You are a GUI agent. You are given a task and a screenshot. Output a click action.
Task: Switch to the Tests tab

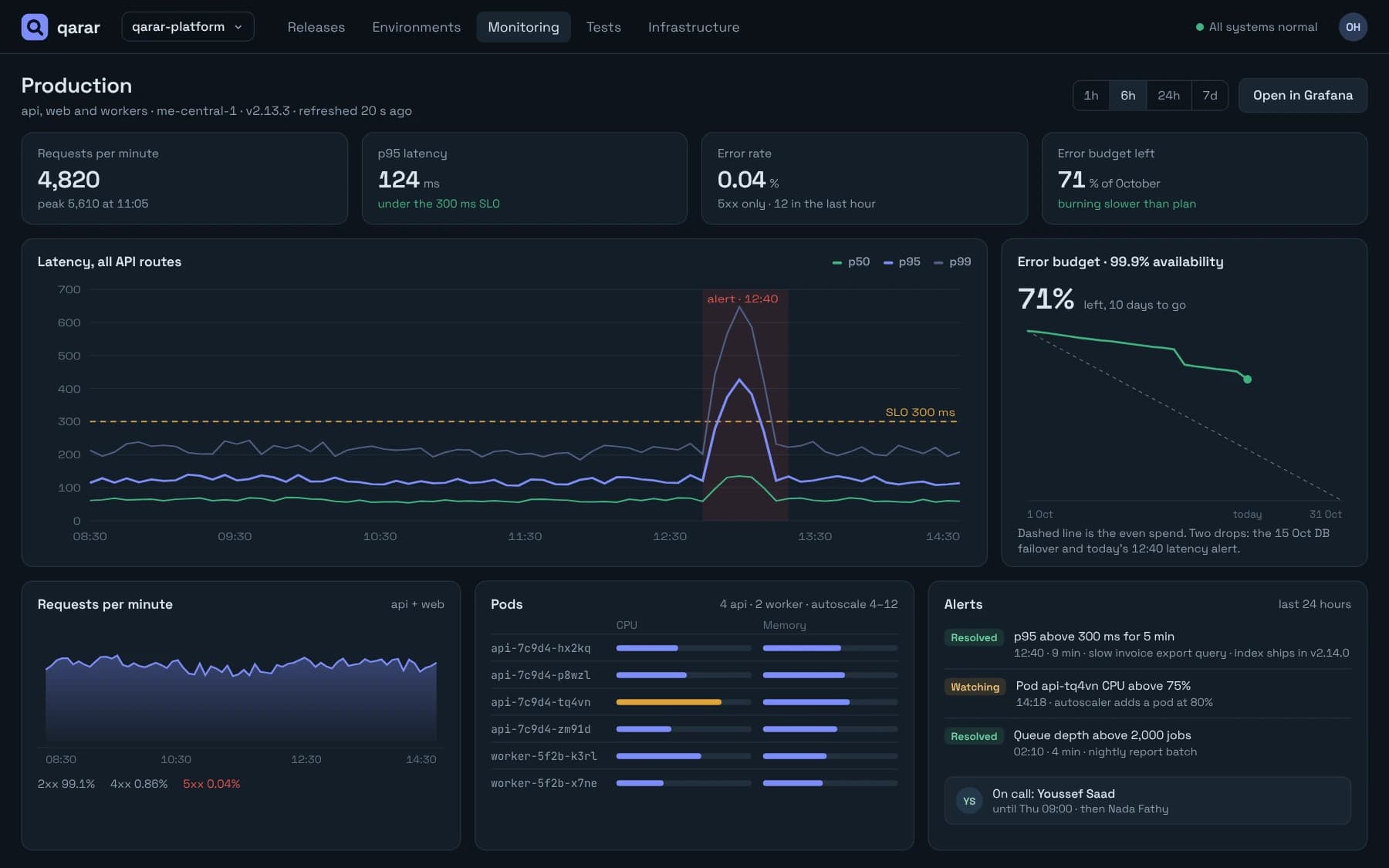603,27
